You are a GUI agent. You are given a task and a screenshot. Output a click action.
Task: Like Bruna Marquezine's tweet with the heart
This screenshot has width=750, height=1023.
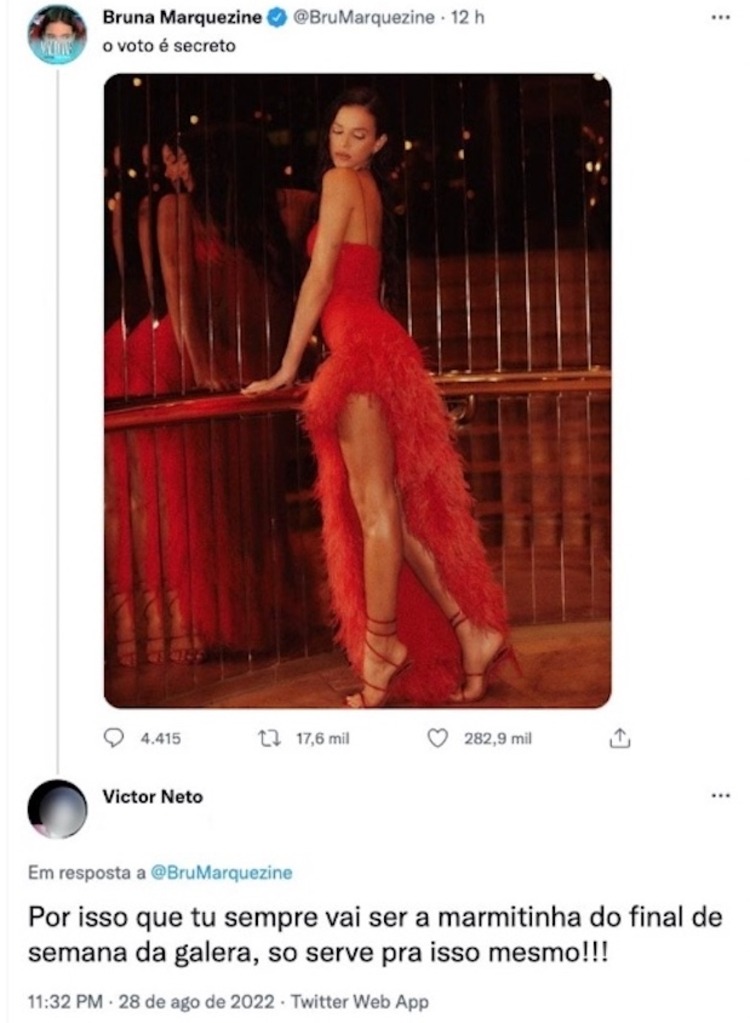436,738
